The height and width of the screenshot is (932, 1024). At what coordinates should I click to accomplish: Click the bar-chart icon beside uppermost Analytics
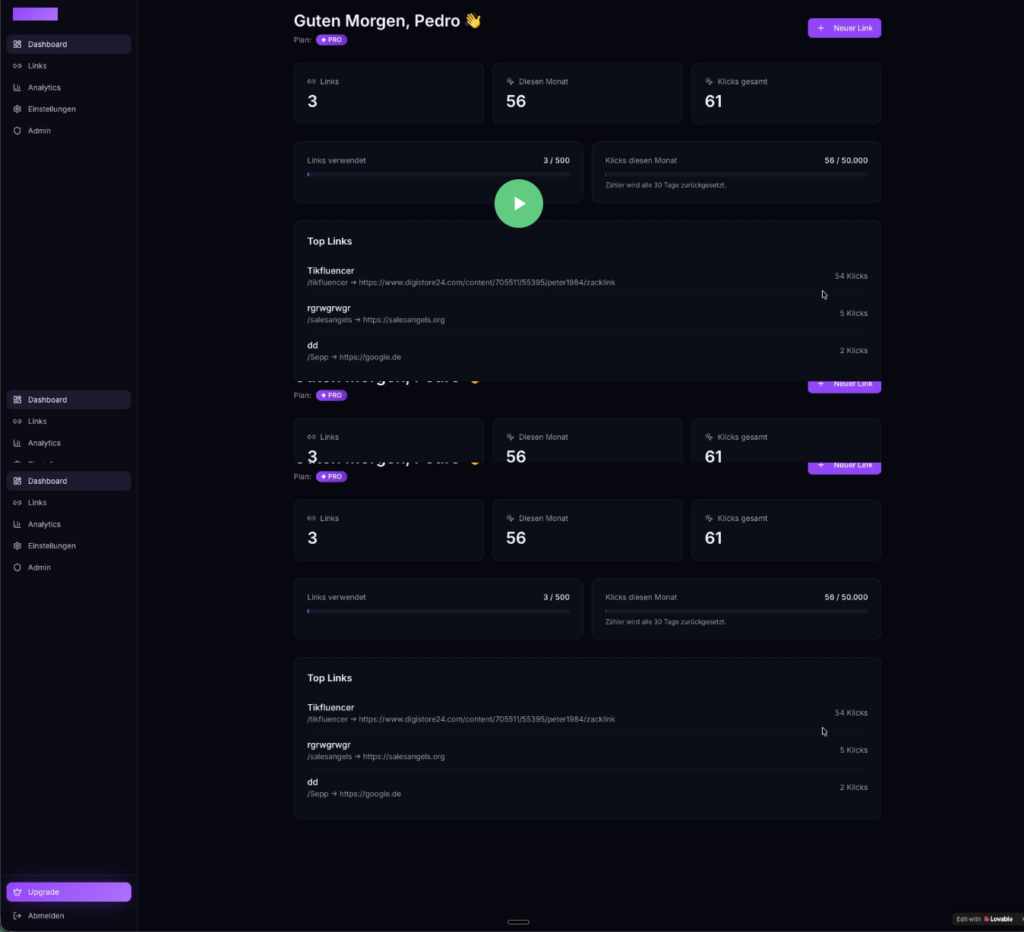coord(18,88)
